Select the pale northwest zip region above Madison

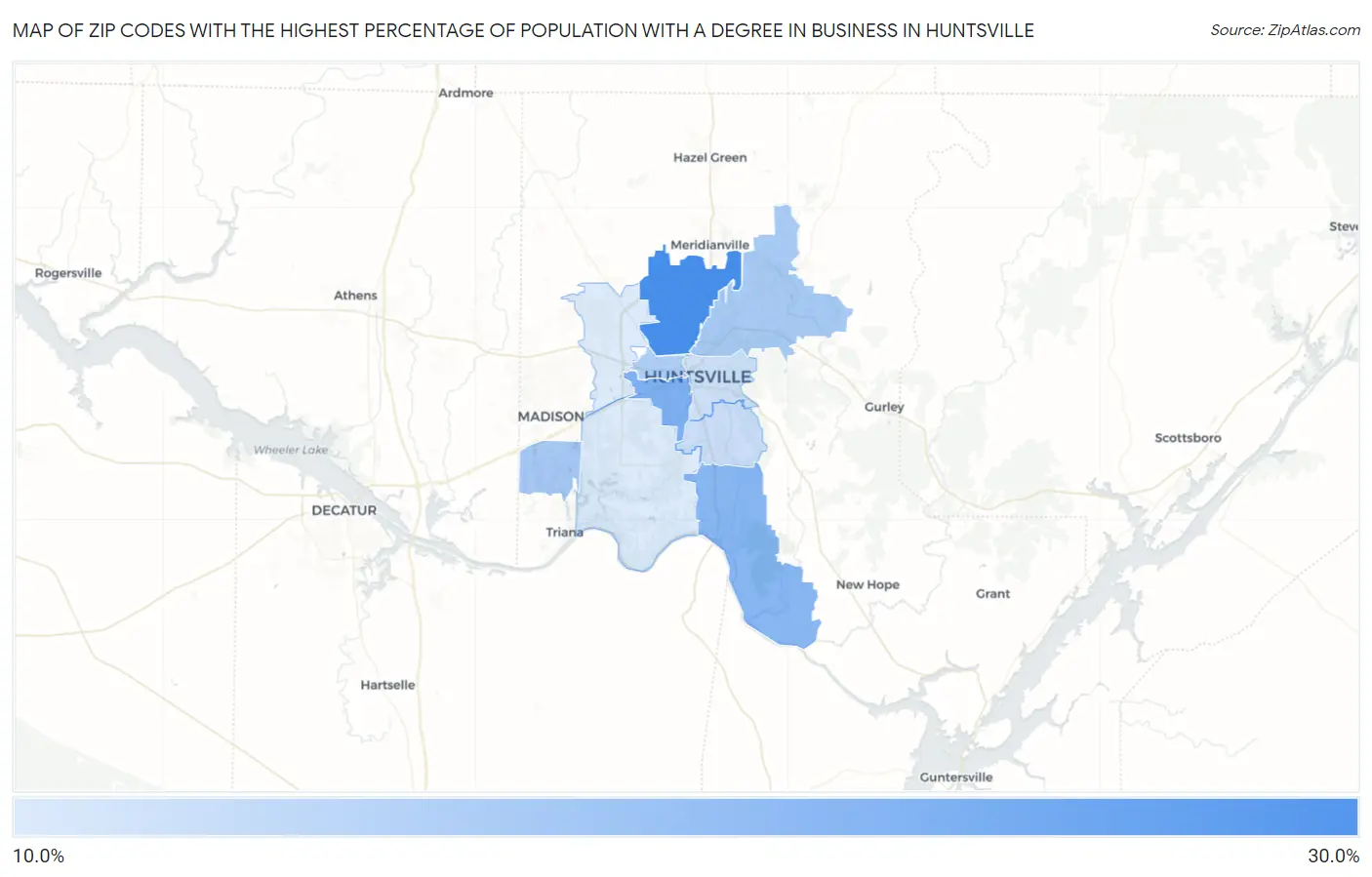coord(605,337)
